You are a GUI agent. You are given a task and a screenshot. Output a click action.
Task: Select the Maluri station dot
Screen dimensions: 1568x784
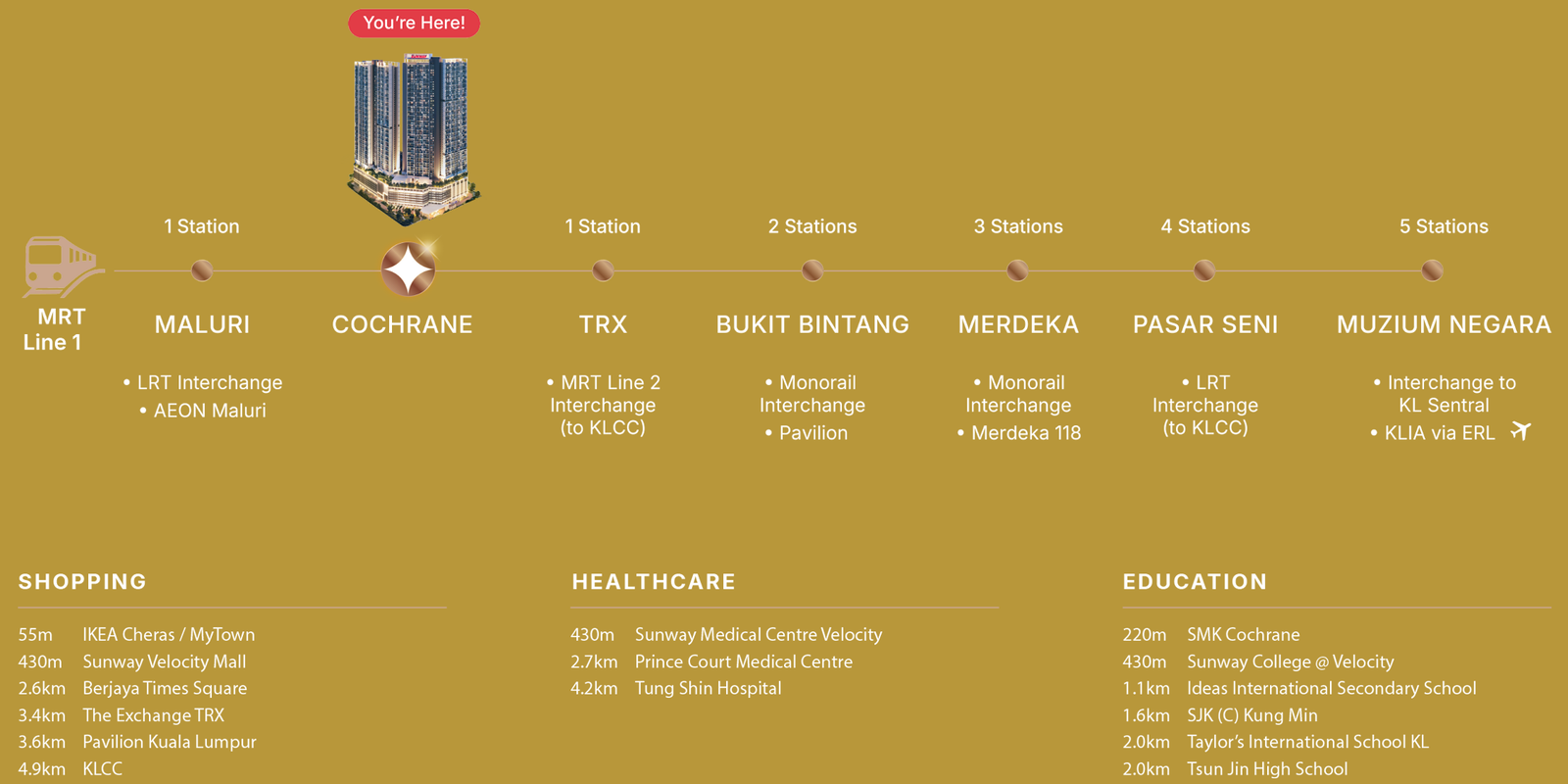202,269
